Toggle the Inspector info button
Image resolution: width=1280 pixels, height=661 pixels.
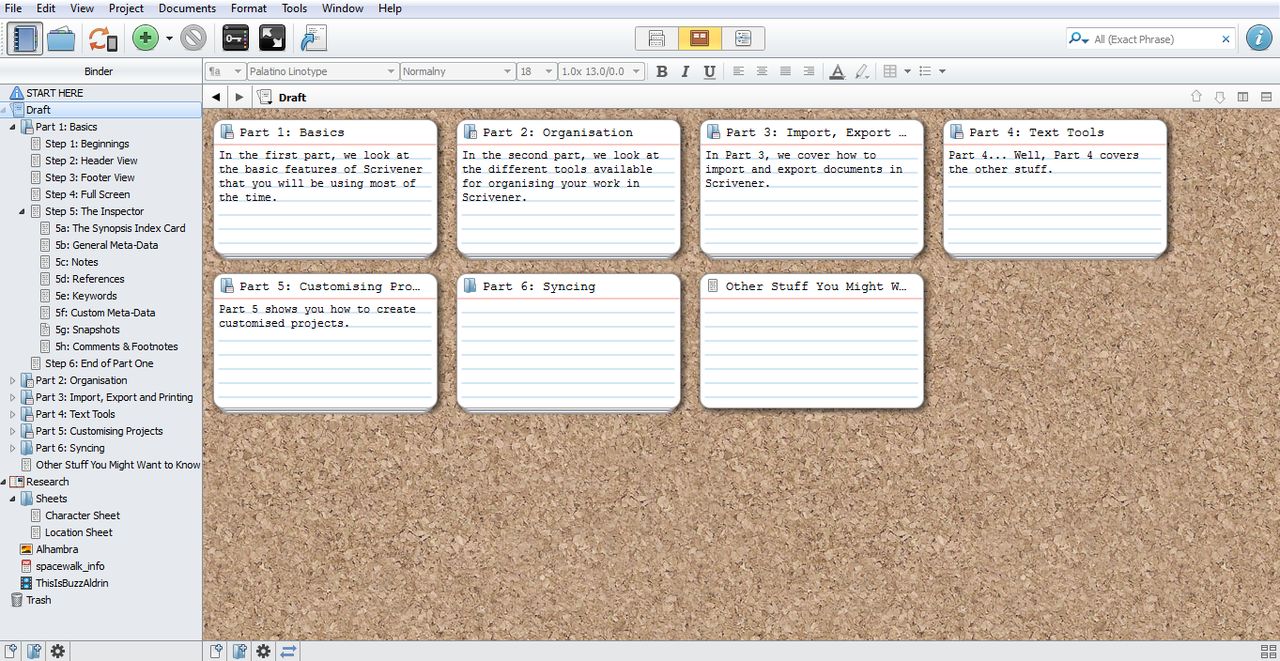[x=1258, y=39]
